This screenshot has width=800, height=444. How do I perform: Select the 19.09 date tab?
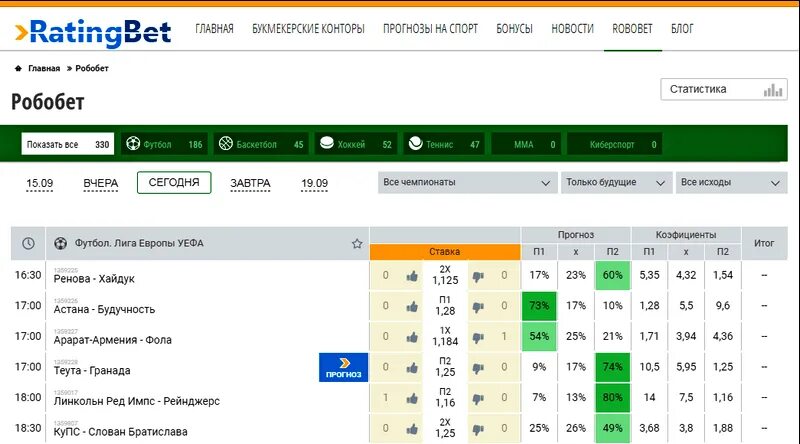pos(314,183)
